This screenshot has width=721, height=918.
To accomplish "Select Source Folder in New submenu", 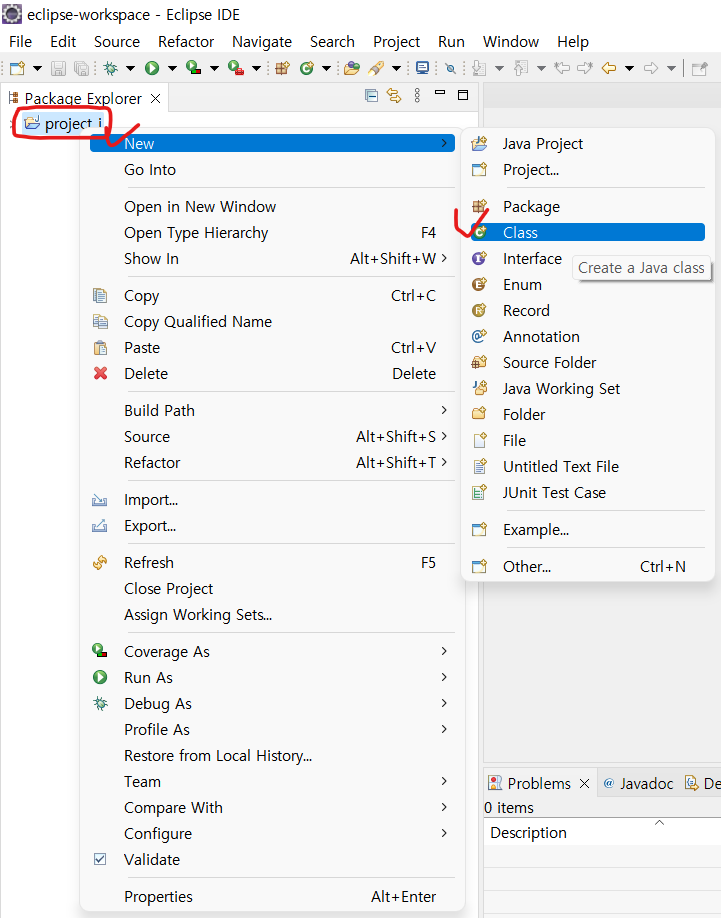I will 588,363.
